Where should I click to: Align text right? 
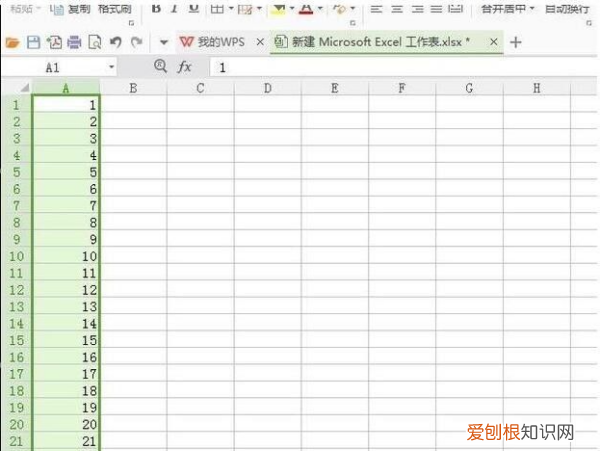tap(417, 8)
